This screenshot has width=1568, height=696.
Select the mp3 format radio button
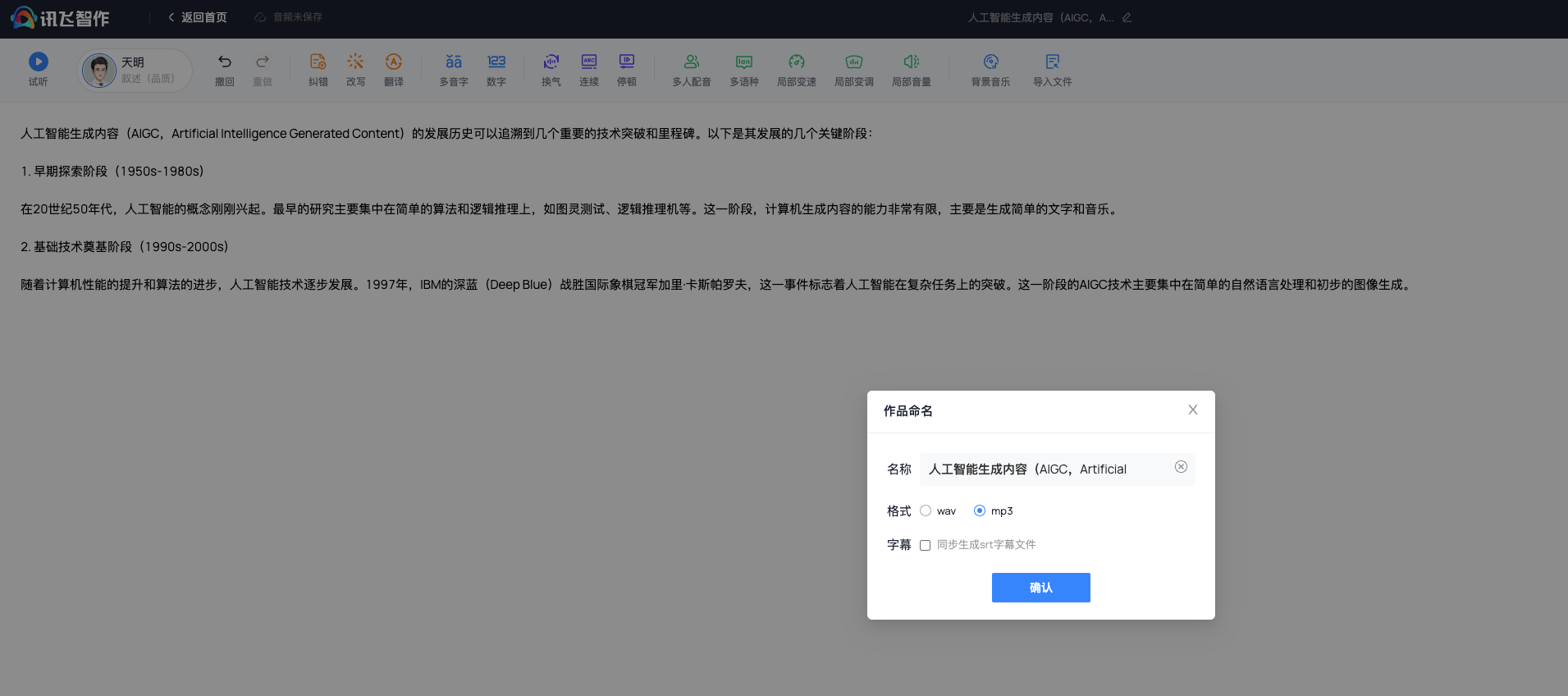(980, 511)
